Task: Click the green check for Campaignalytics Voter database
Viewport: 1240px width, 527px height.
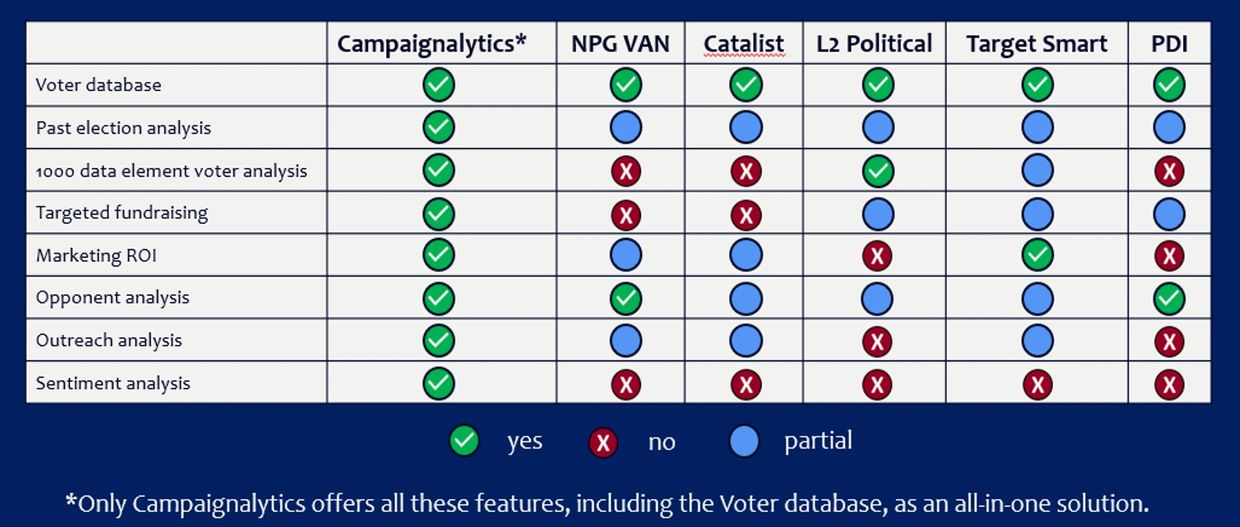Action: click(438, 85)
